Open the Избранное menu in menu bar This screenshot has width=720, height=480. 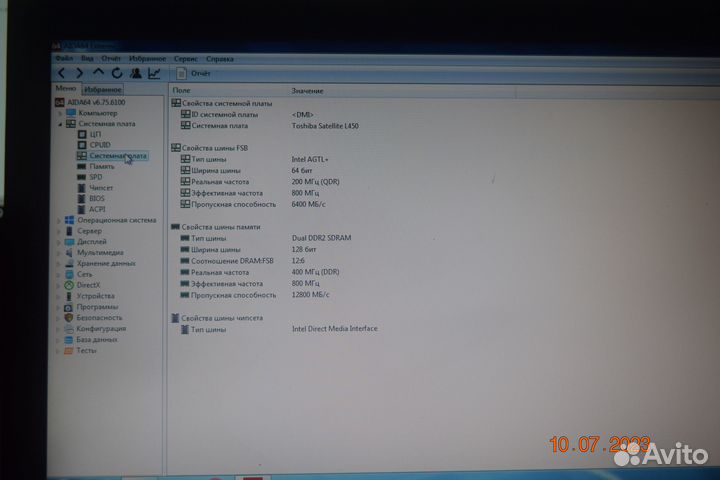147,59
